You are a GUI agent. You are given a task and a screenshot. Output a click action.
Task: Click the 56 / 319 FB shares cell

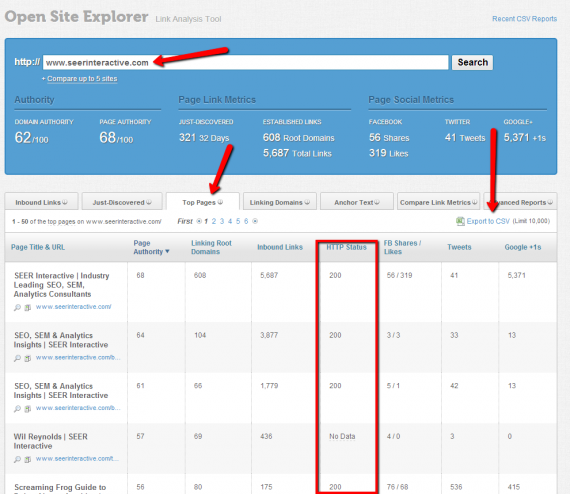pos(400,275)
